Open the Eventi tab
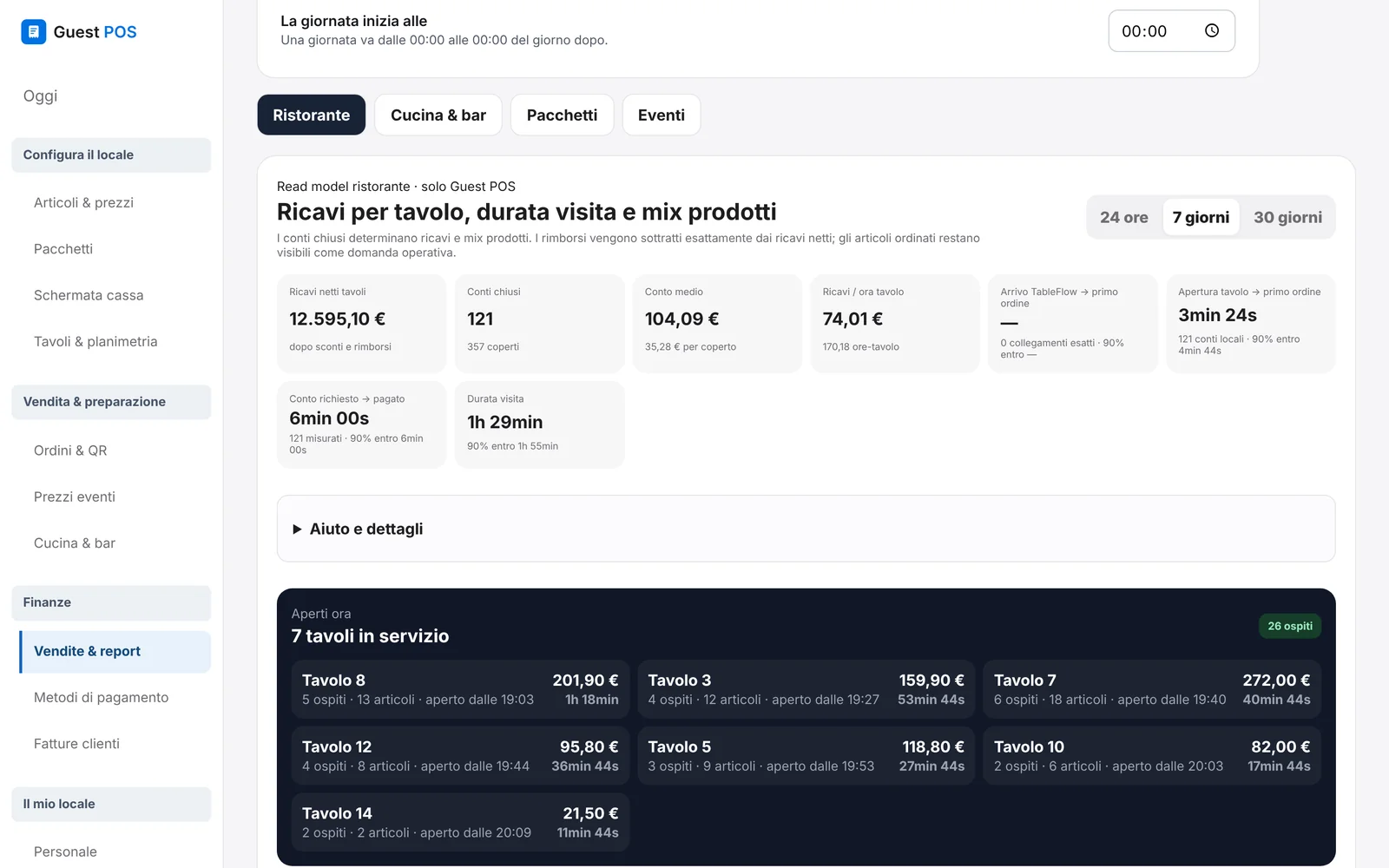Image resolution: width=1389 pixels, height=868 pixels. tap(662, 115)
